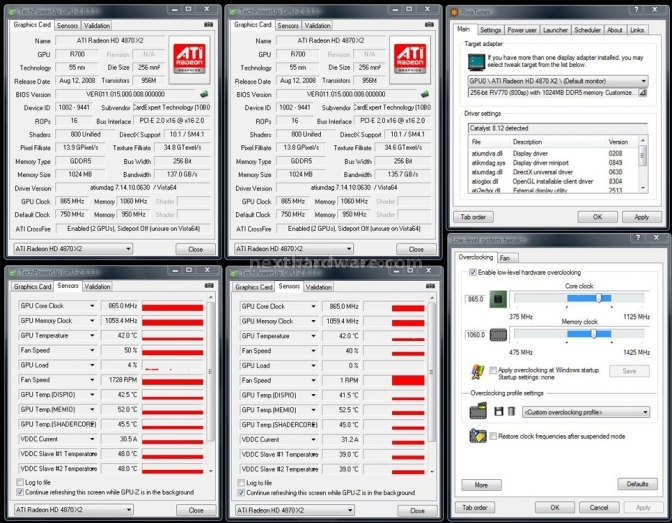The image size is (672, 523).
Task: Click Close button in Sensors window showing 1728 RPM
Action: click(x=196, y=510)
